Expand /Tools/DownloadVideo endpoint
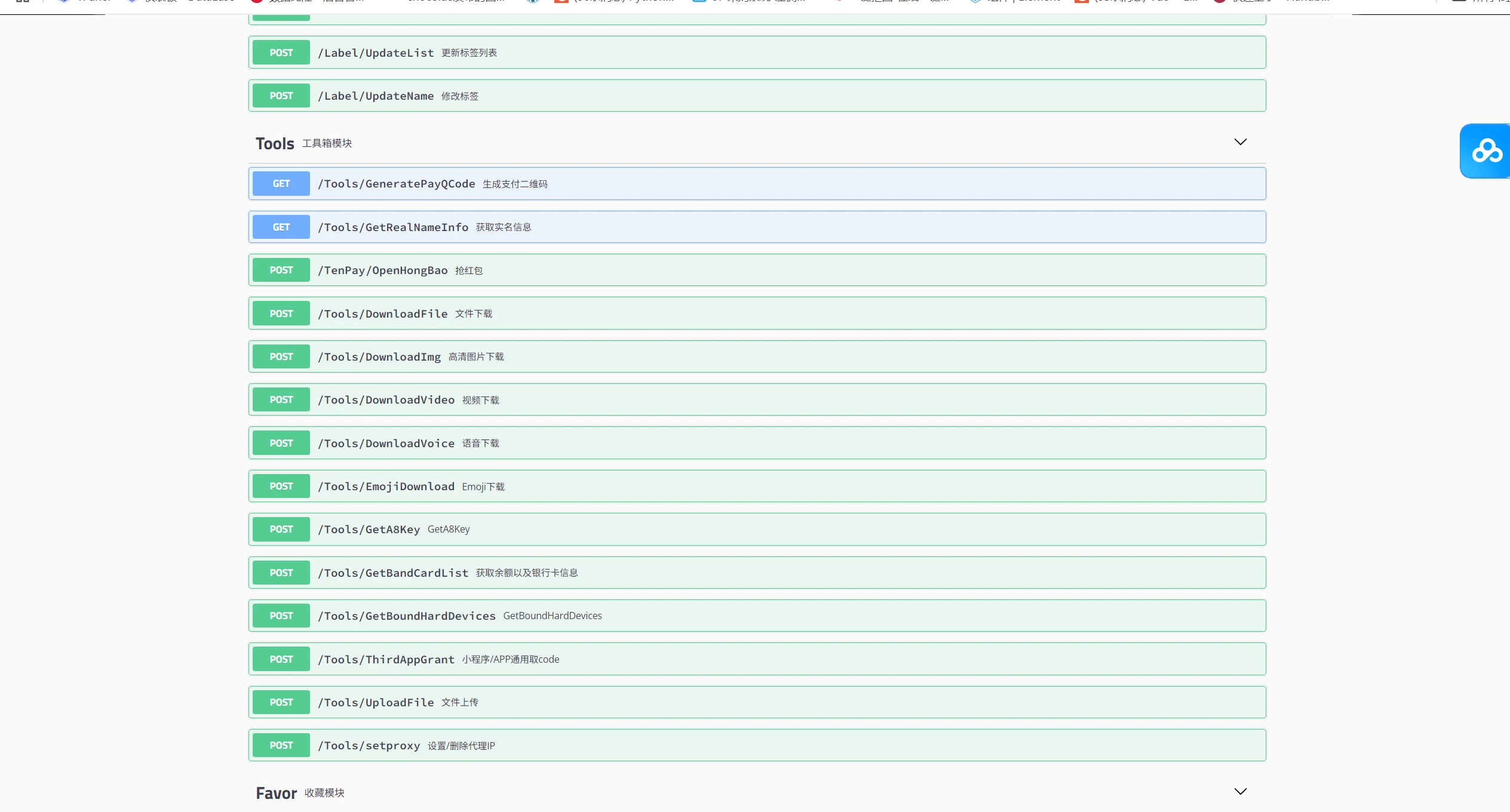Image resolution: width=1510 pixels, height=812 pixels. (386, 400)
